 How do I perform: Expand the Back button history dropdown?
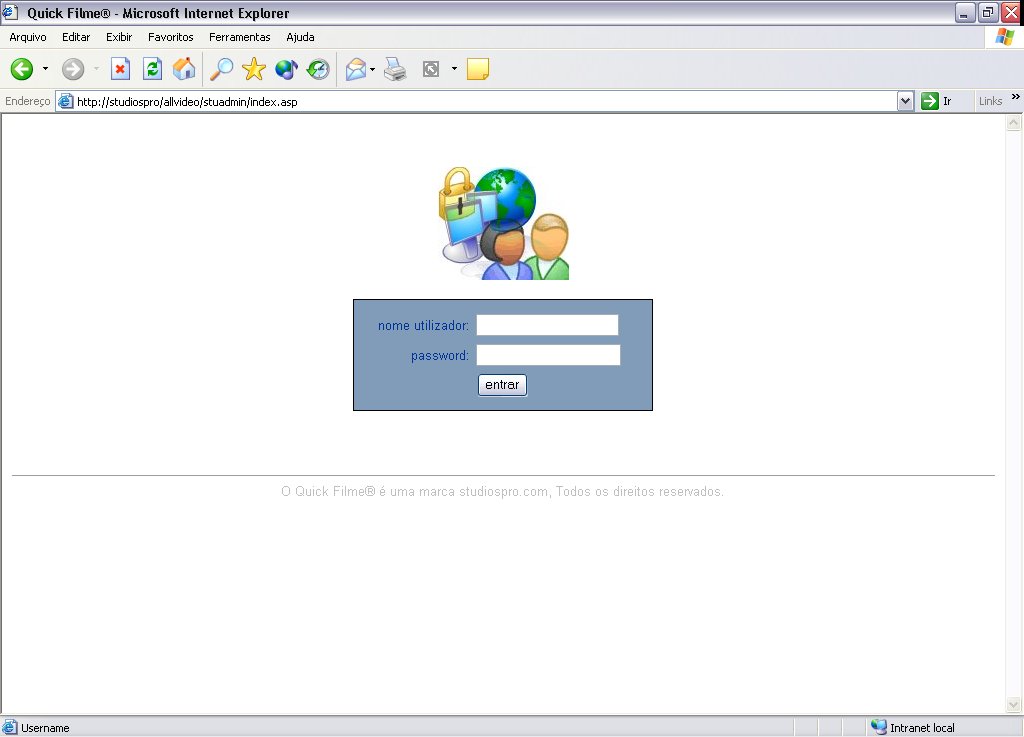click(x=45, y=69)
